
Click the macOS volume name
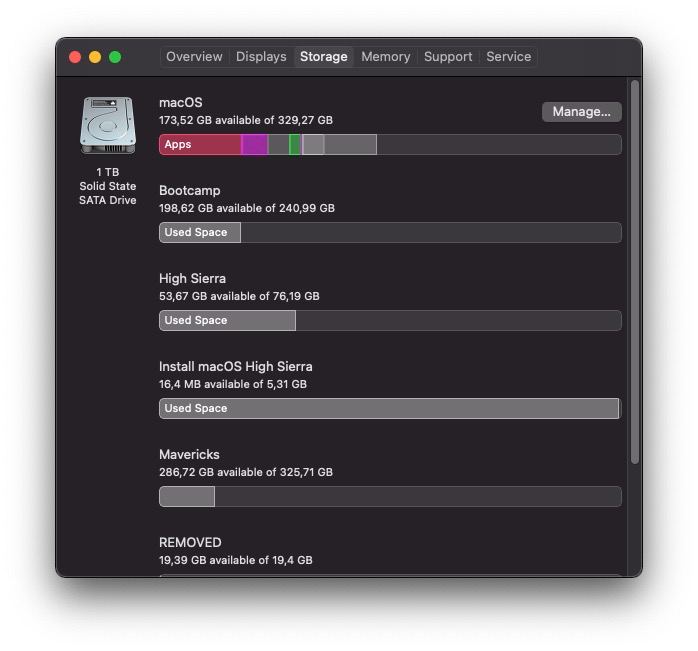(181, 102)
